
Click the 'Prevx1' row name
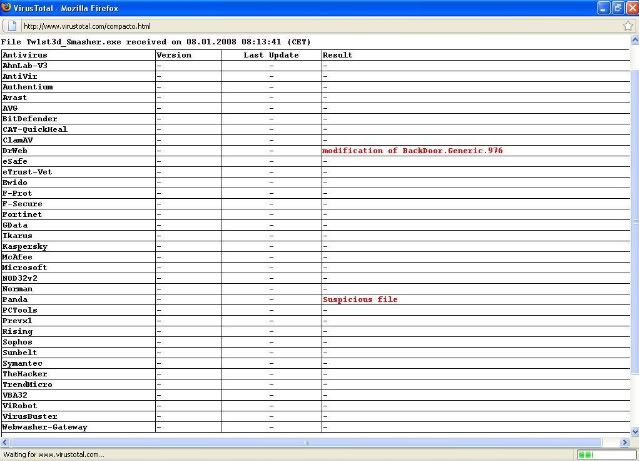pos(17,321)
